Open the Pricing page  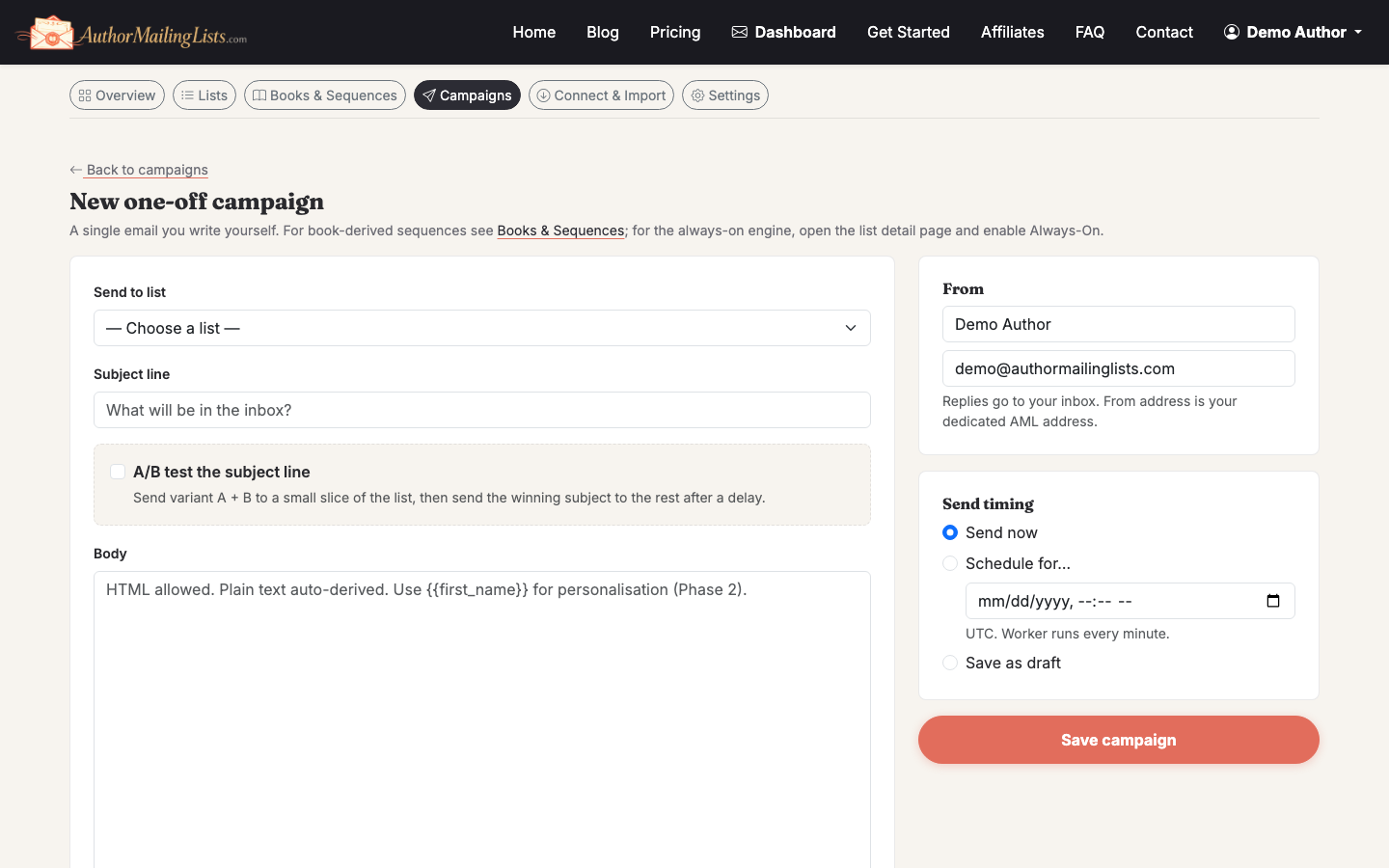coord(675,32)
